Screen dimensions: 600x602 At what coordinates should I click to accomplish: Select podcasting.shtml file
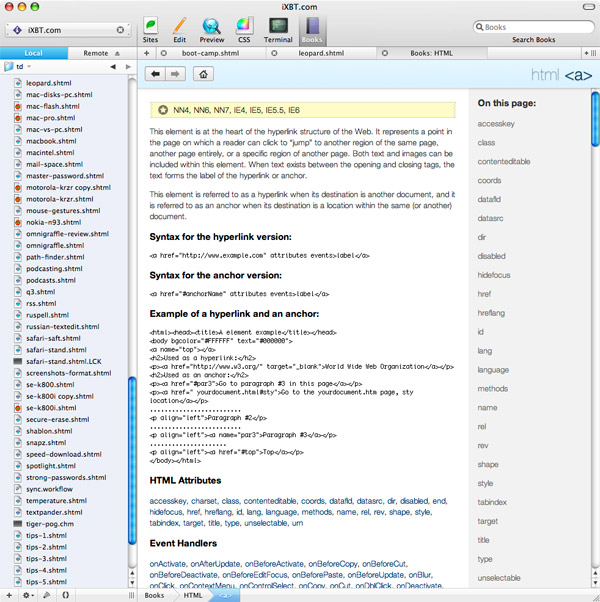(x=54, y=269)
